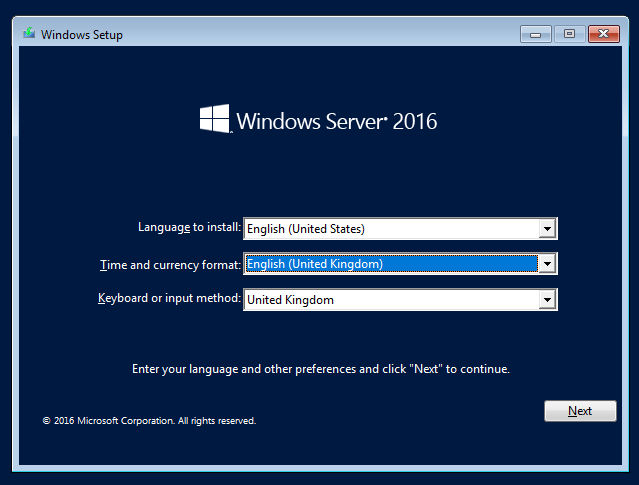The width and height of the screenshot is (639, 485).
Task: Expand the Keyboard or input method dropdown arrow
Action: [x=546, y=299]
